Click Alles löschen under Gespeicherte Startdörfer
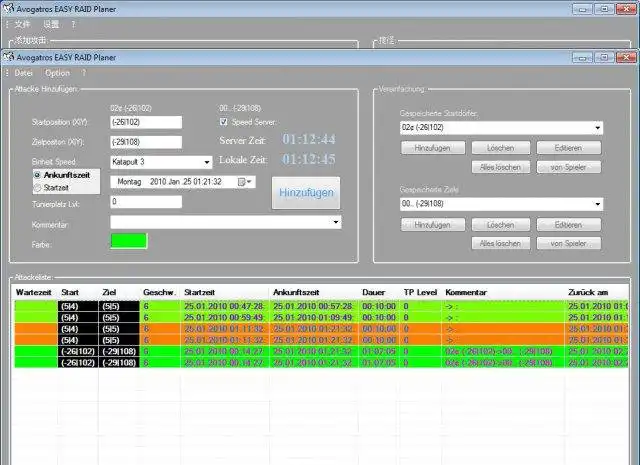640x465 pixels. tap(501, 167)
